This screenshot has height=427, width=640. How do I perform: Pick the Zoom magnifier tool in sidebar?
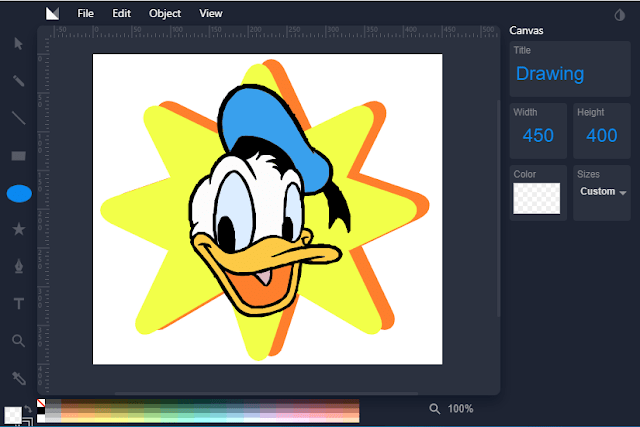pos(18,340)
